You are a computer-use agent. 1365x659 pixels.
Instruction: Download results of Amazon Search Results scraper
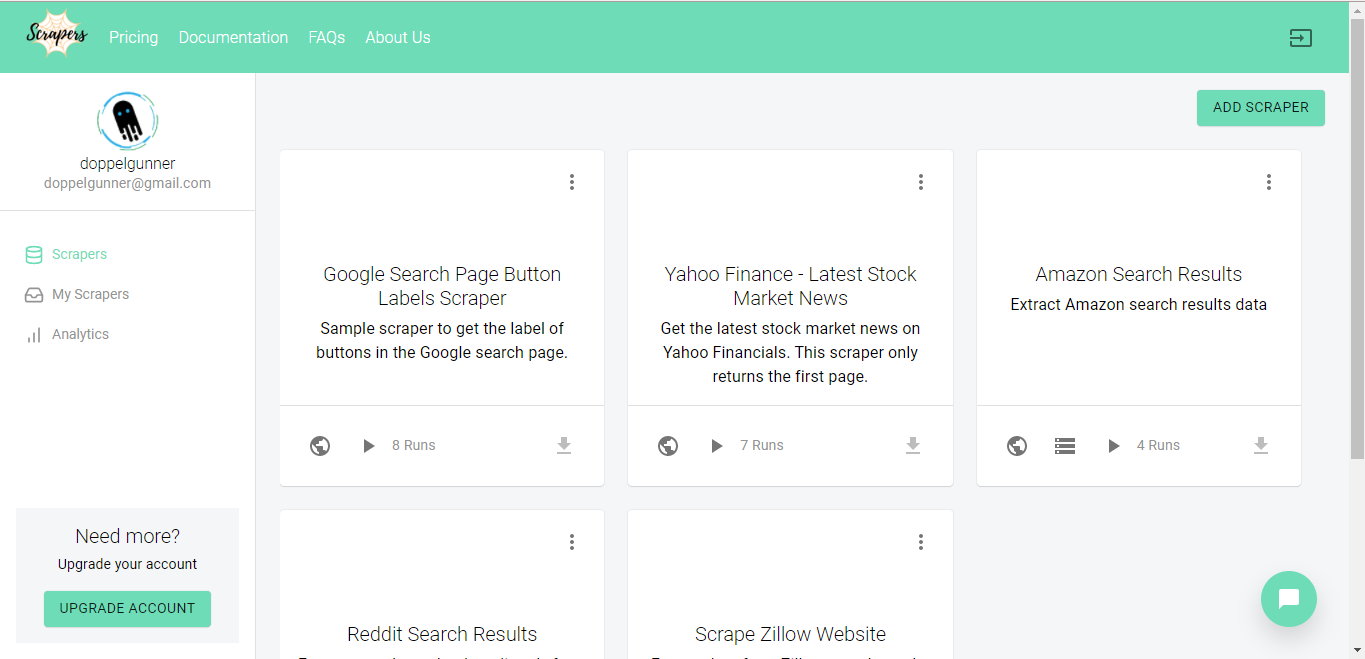pos(1261,446)
